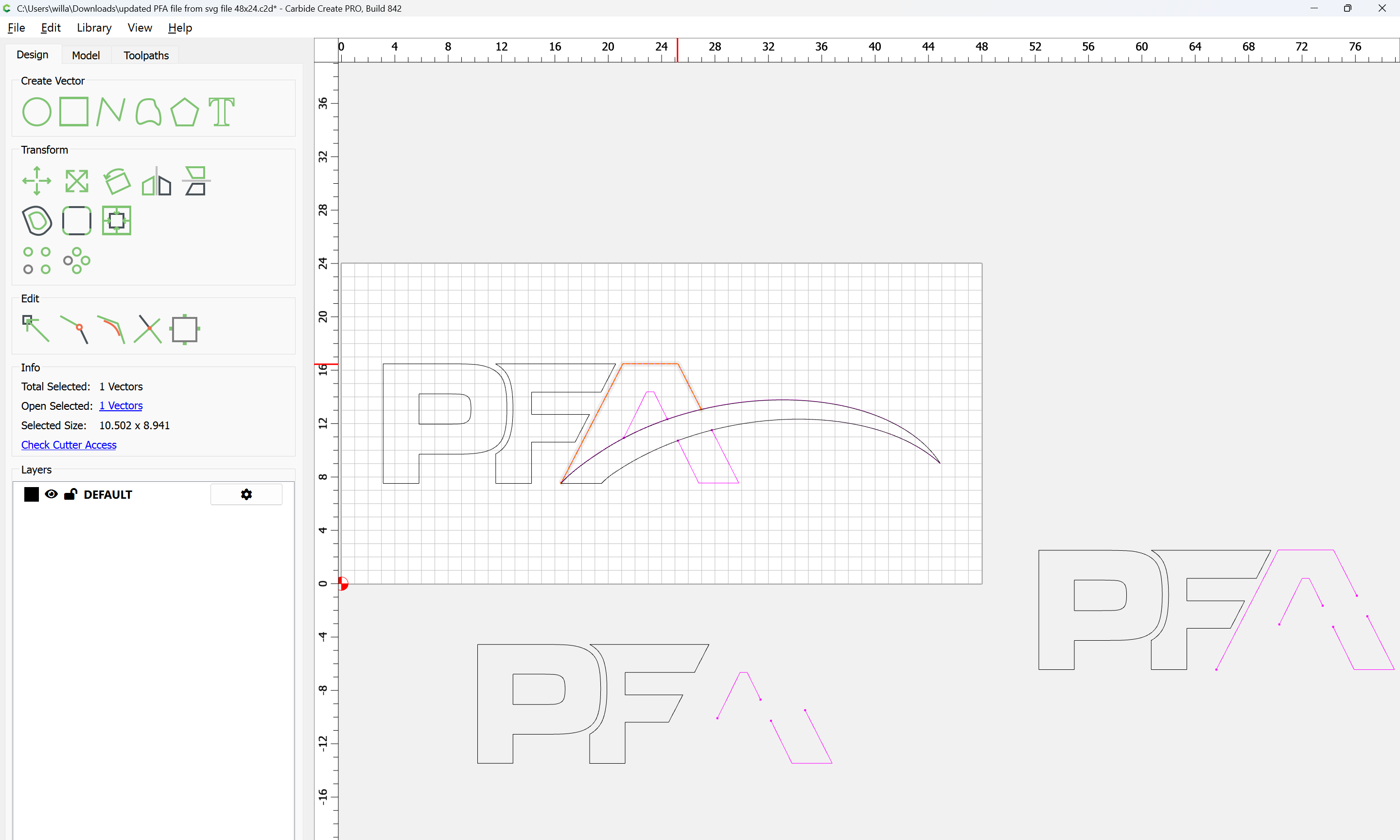The width and height of the screenshot is (1400, 840).
Task: Open the Mirror transform tool
Action: [x=156, y=181]
